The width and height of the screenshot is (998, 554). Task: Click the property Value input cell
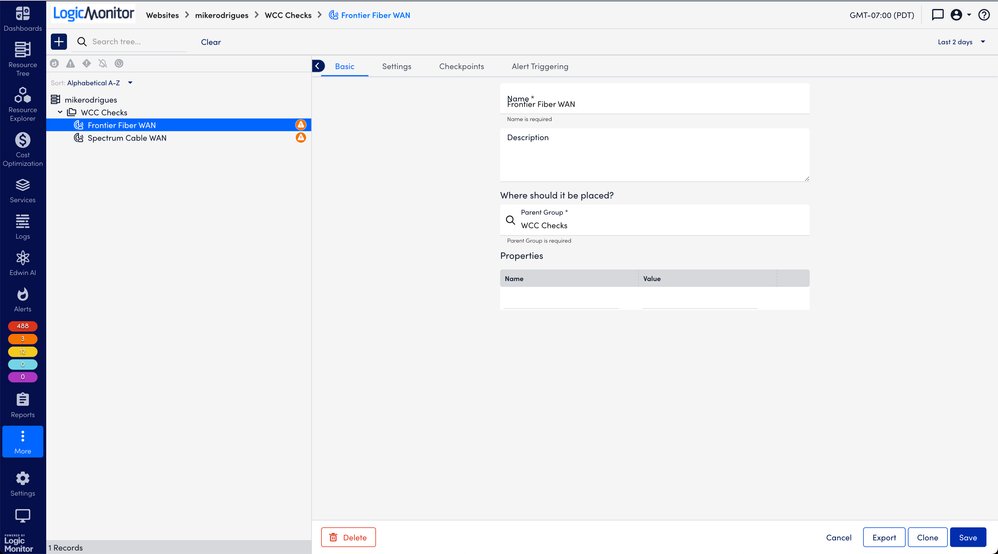tap(700, 299)
